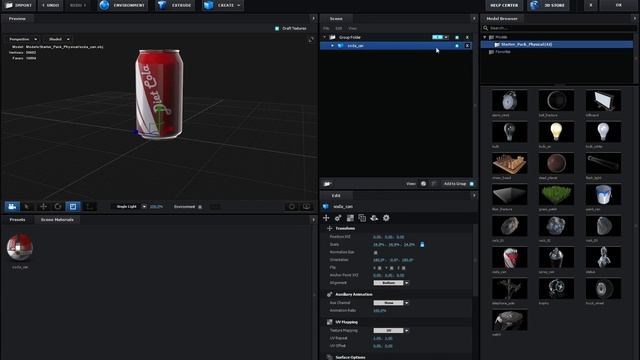Open the Scene panel View menu
Image resolution: width=640 pixels, height=360 pixels.
(353, 28)
